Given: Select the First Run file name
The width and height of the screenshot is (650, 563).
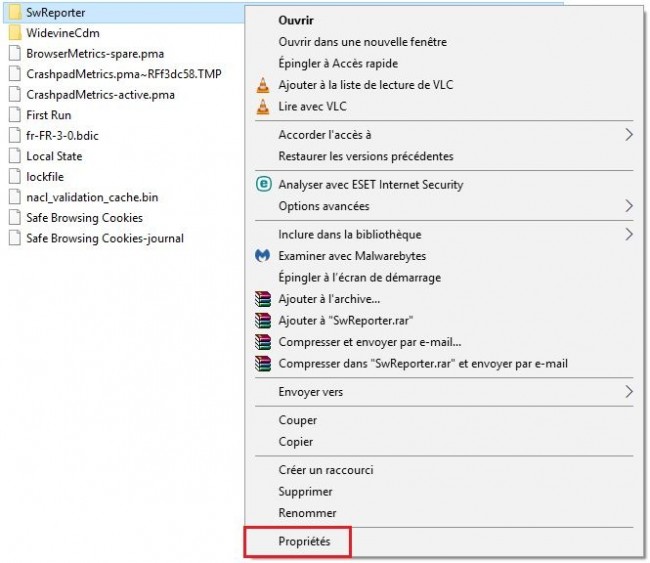Looking at the screenshot, I should 49,115.
